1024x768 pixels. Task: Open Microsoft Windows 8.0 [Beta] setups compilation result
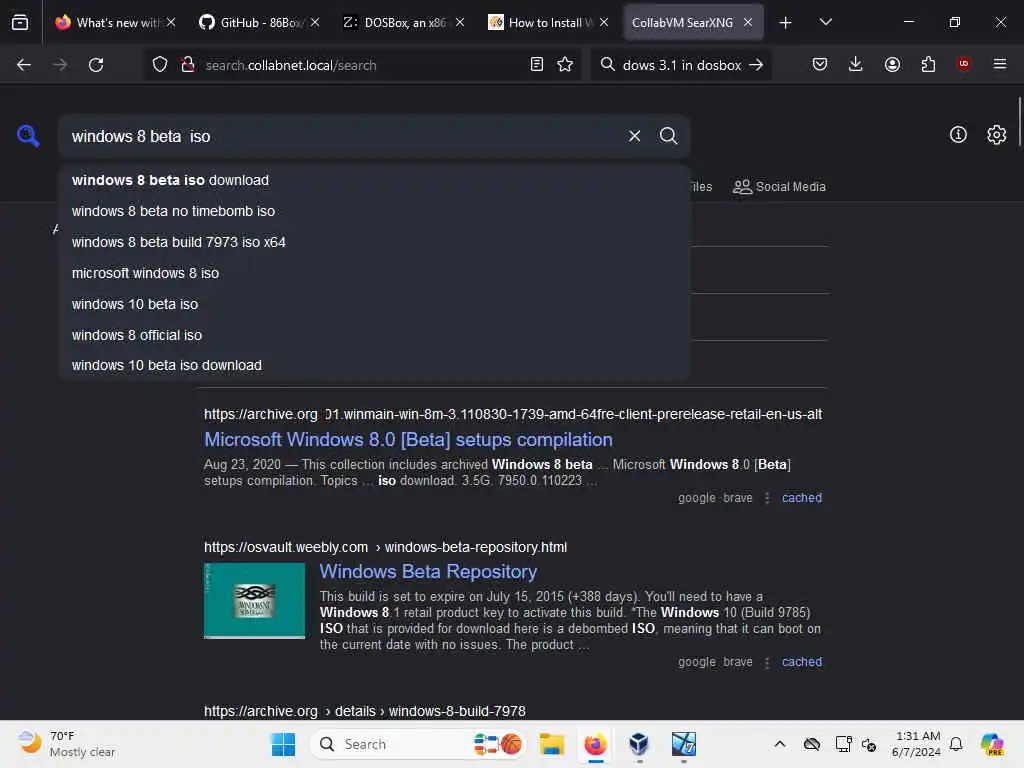click(408, 440)
